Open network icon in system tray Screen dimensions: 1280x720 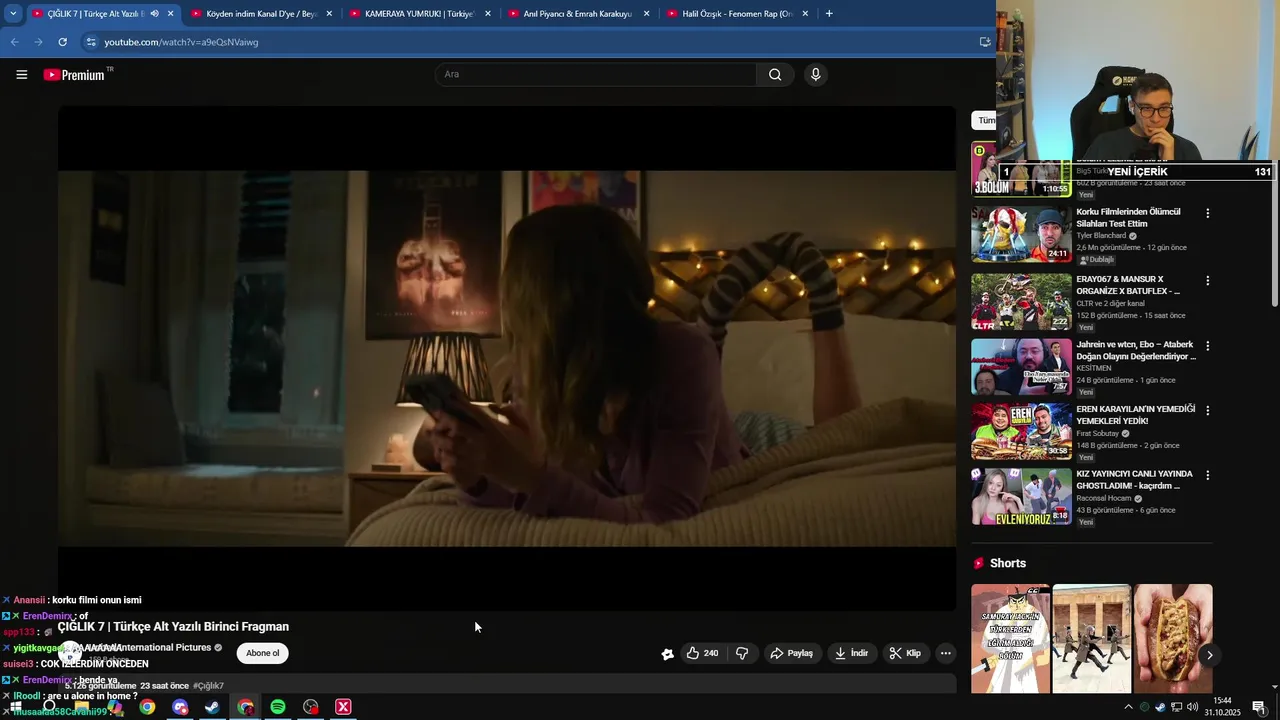(x=1176, y=707)
